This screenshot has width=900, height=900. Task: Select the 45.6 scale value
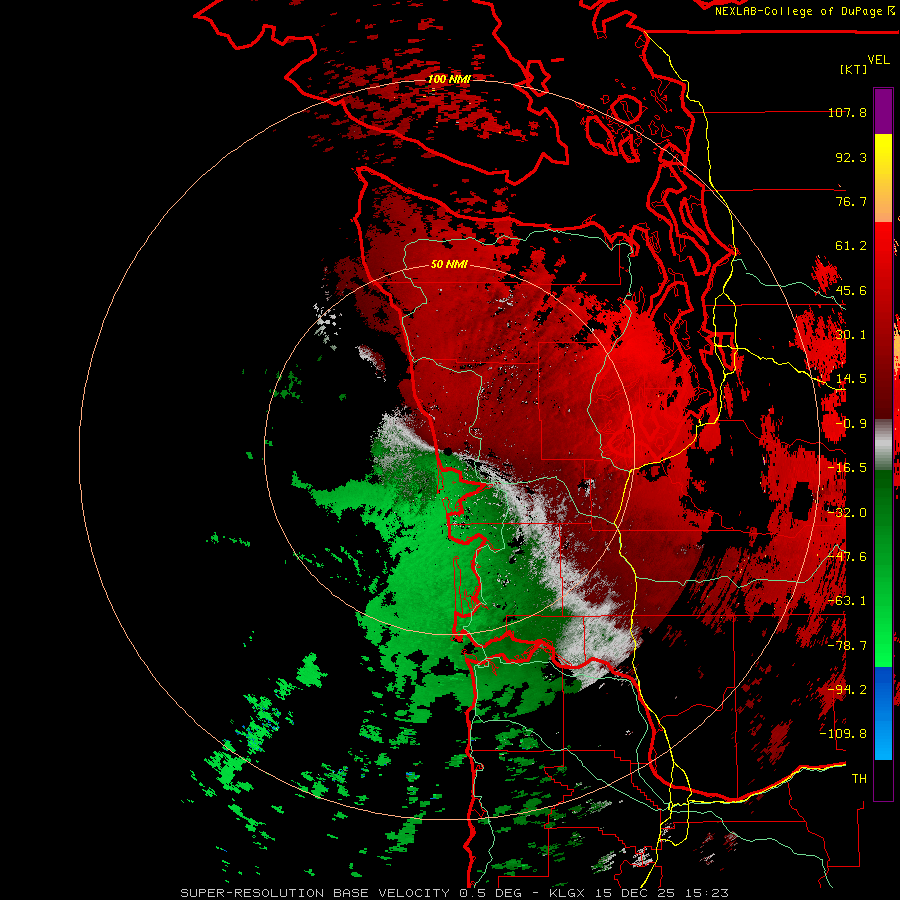click(x=851, y=290)
